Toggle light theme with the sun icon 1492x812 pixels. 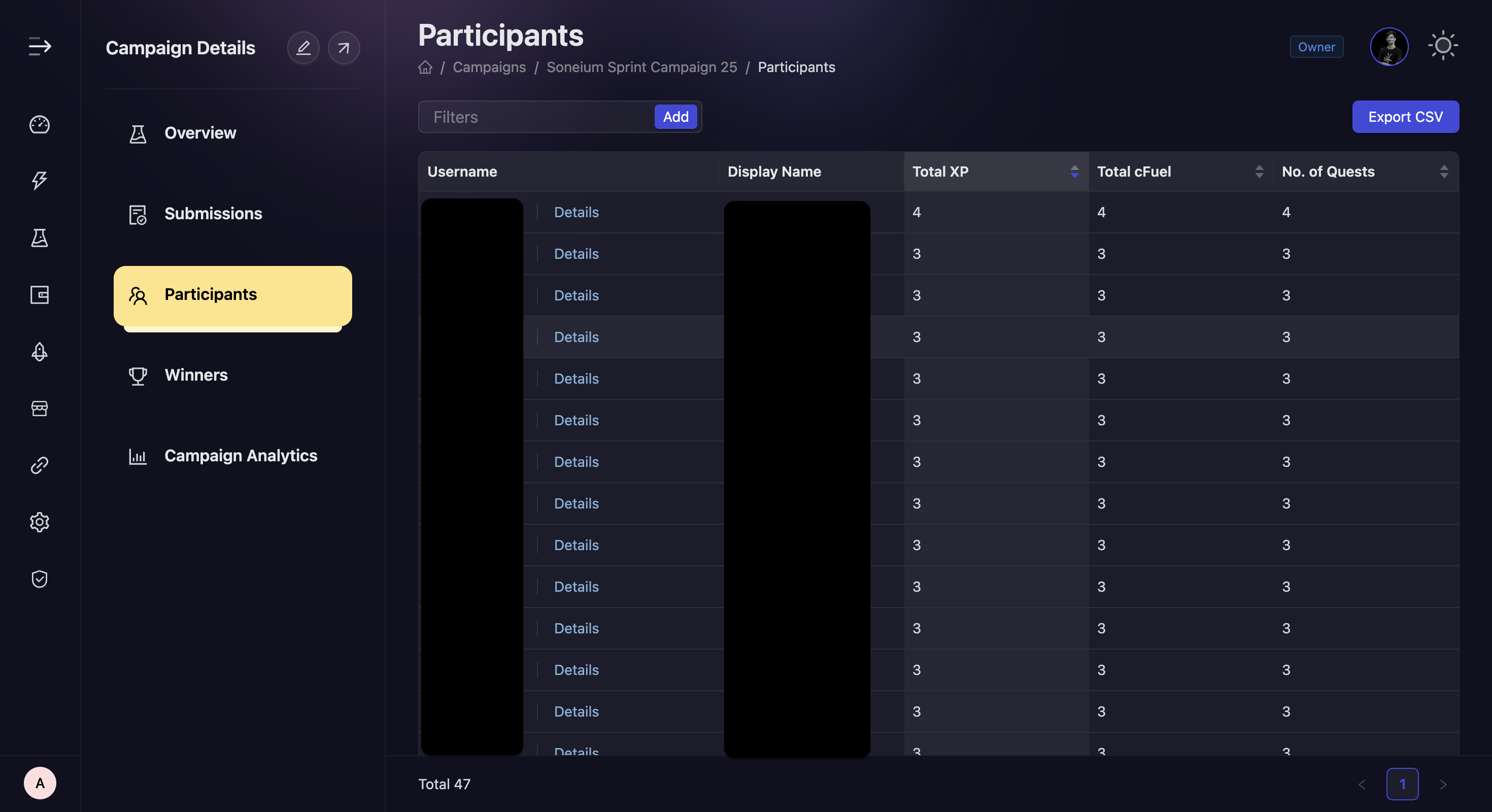coord(1443,46)
